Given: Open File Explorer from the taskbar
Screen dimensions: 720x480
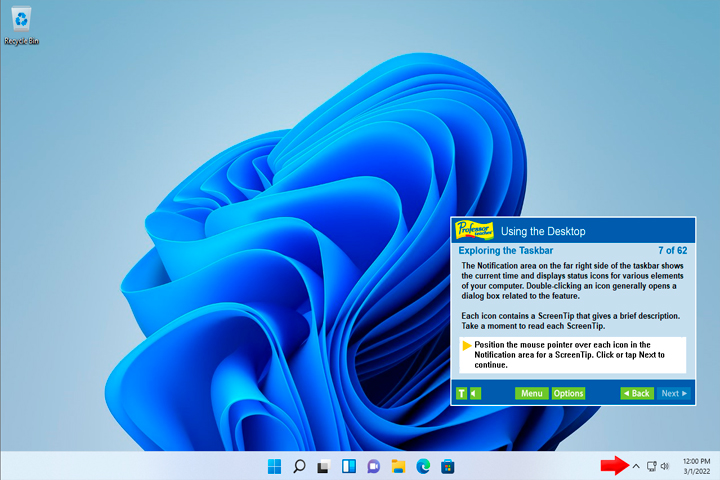Looking at the screenshot, I should (398, 466).
